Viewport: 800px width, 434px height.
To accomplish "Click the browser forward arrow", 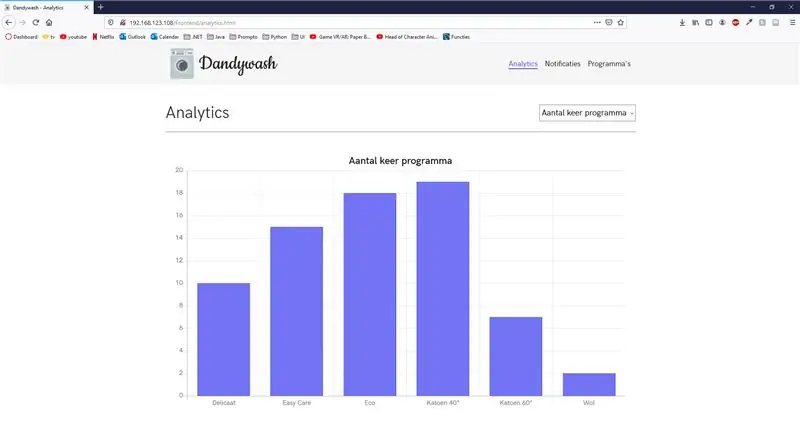I will coord(22,22).
